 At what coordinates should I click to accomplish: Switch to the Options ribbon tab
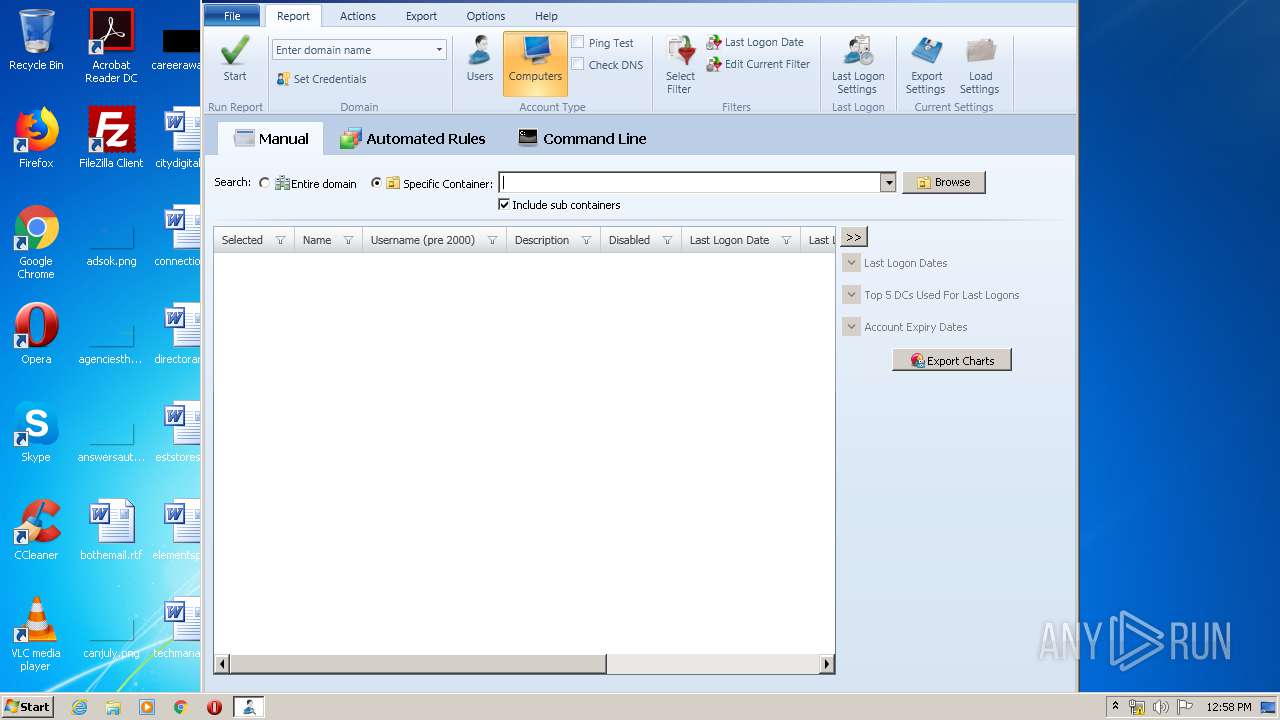(x=486, y=16)
